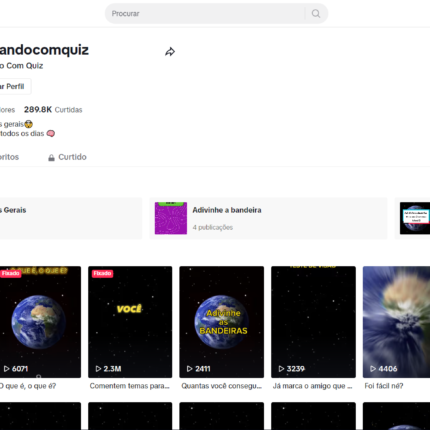The image size is (430, 430).
Task: Open the video with 6071 views
Action: click(x=40, y=322)
